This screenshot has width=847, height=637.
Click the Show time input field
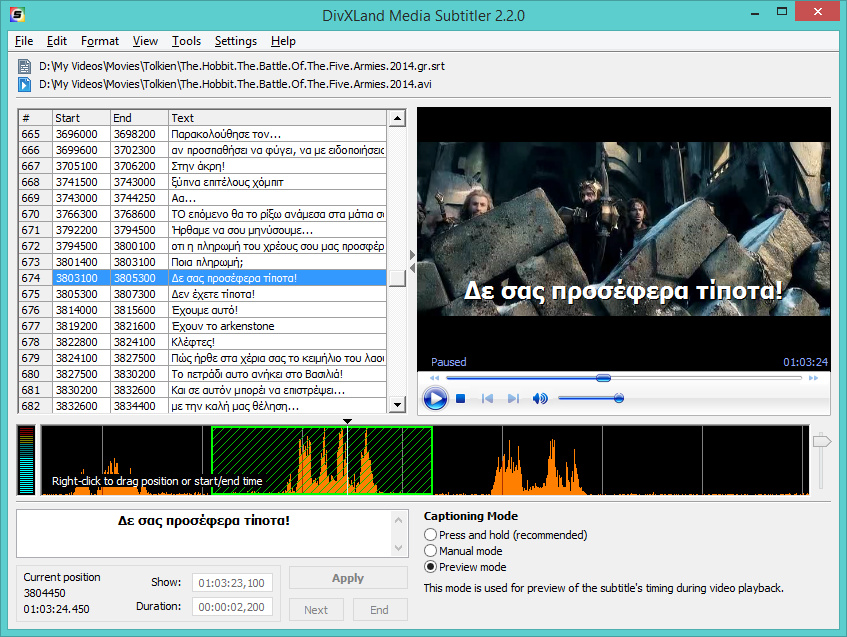tap(230, 583)
